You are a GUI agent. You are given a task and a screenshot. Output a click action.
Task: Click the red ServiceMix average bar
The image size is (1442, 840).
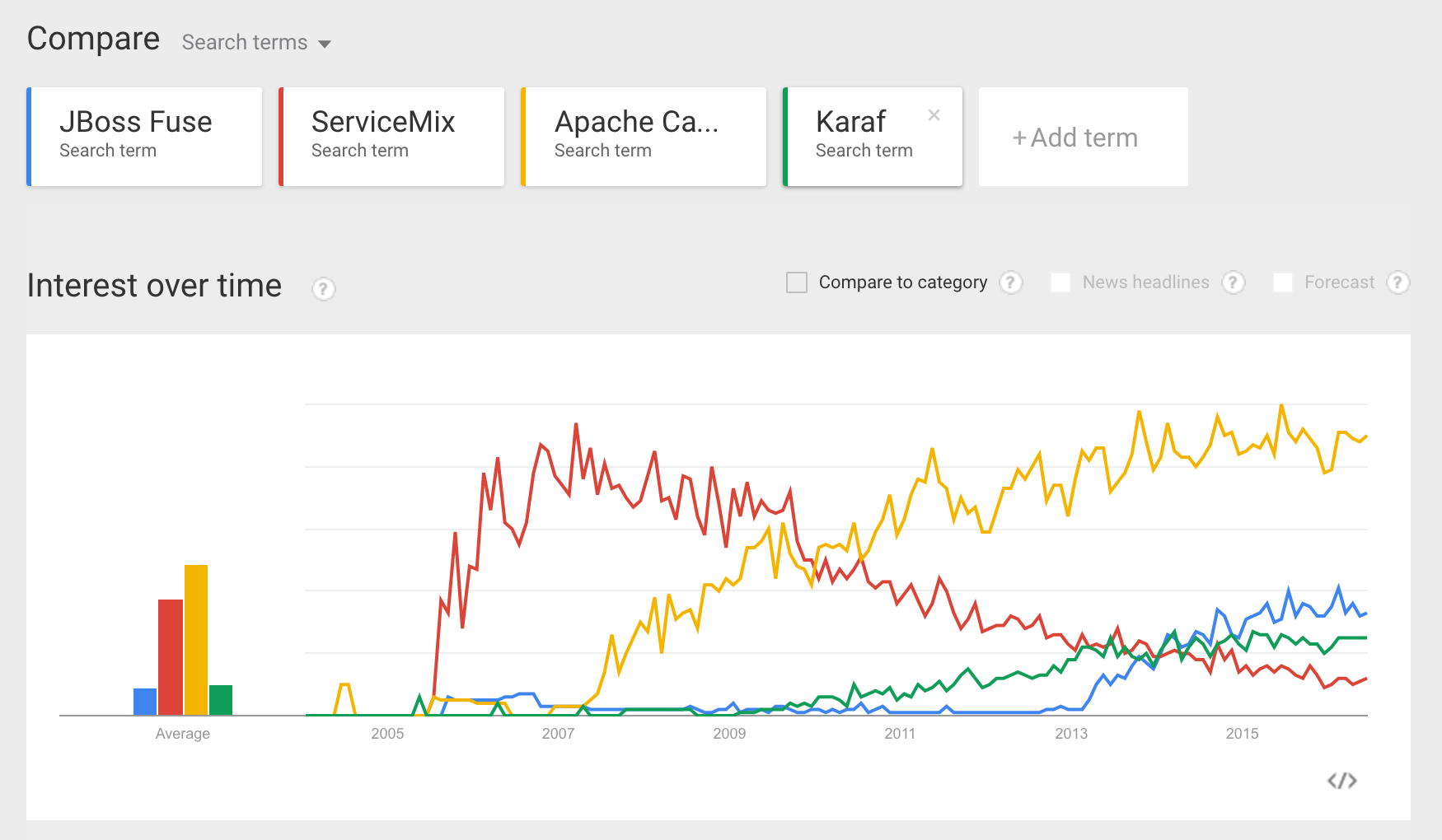click(x=171, y=657)
